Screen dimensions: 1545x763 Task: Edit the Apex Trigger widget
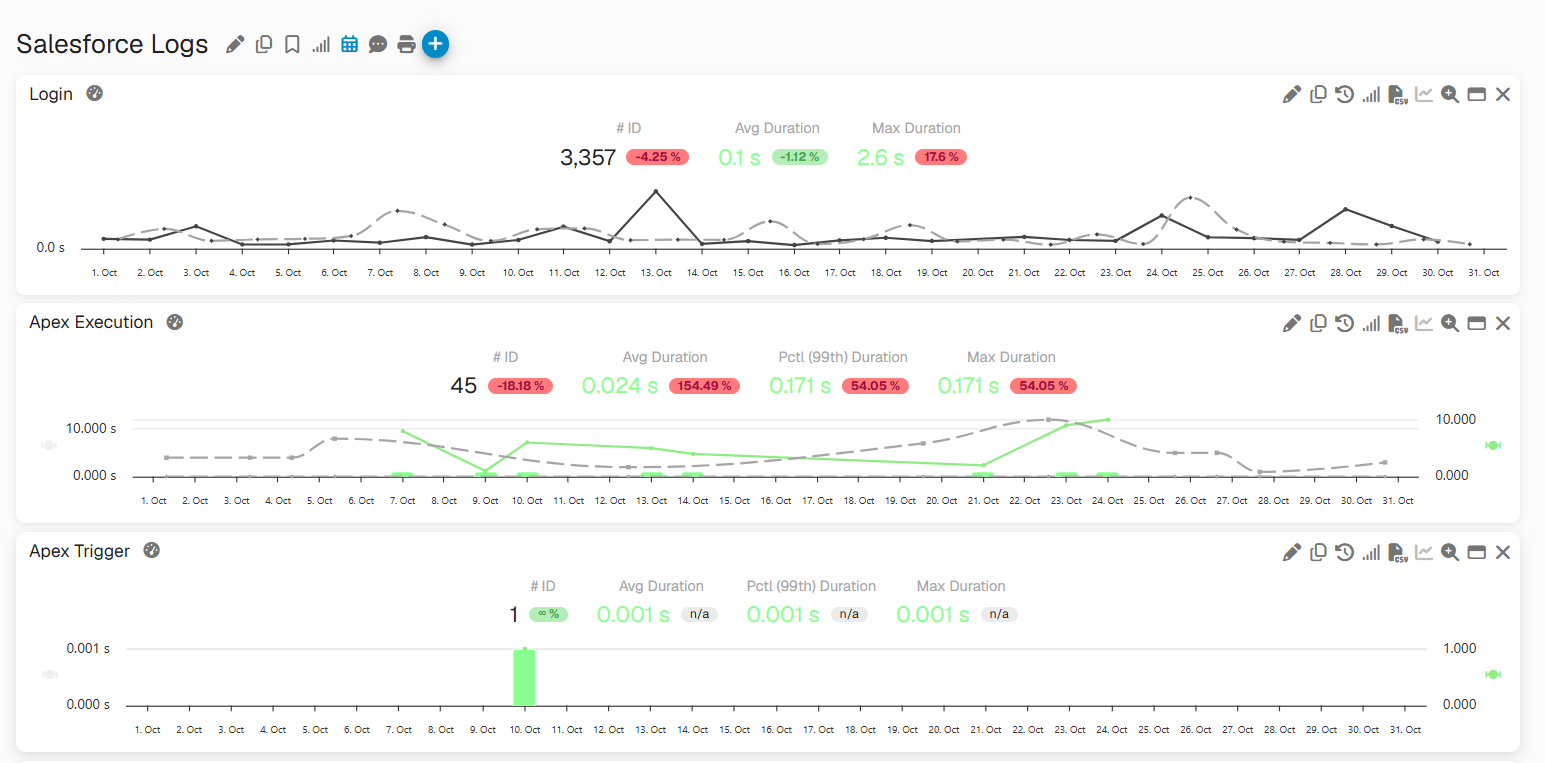1292,552
